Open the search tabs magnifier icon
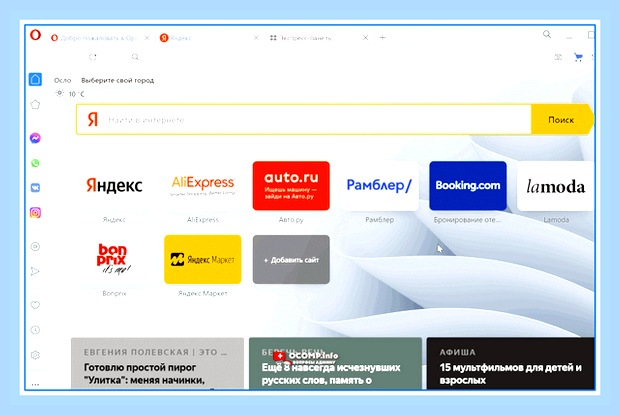The width and height of the screenshot is (620, 415). (547, 34)
